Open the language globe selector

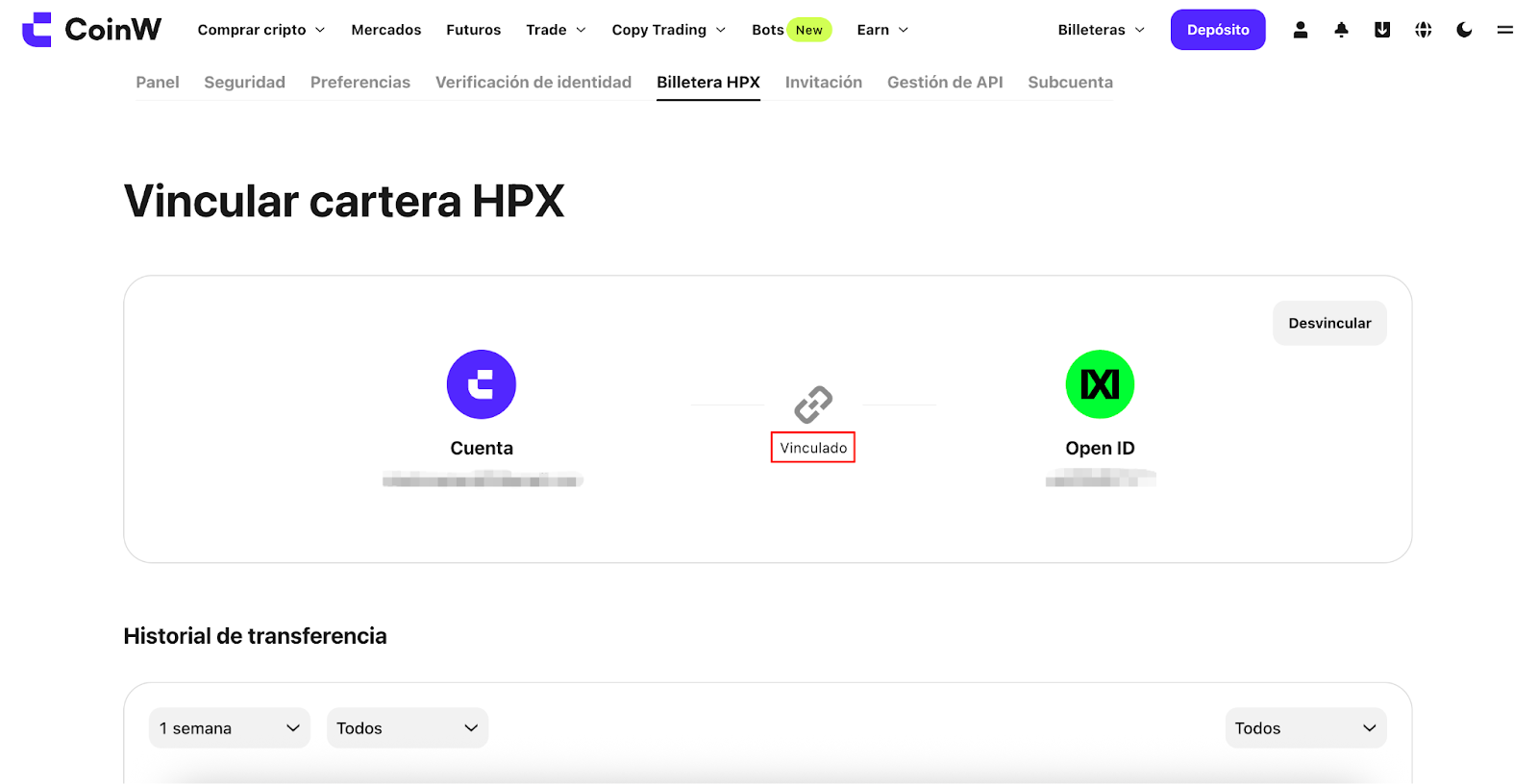point(1424,30)
